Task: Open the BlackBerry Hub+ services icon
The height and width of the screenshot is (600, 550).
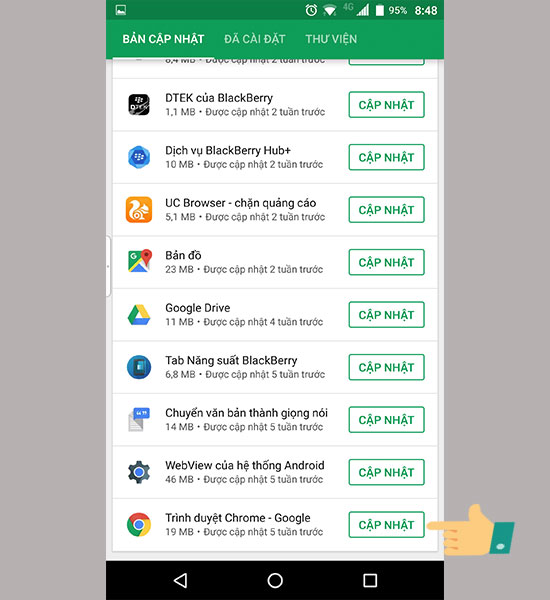Action: point(139,157)
